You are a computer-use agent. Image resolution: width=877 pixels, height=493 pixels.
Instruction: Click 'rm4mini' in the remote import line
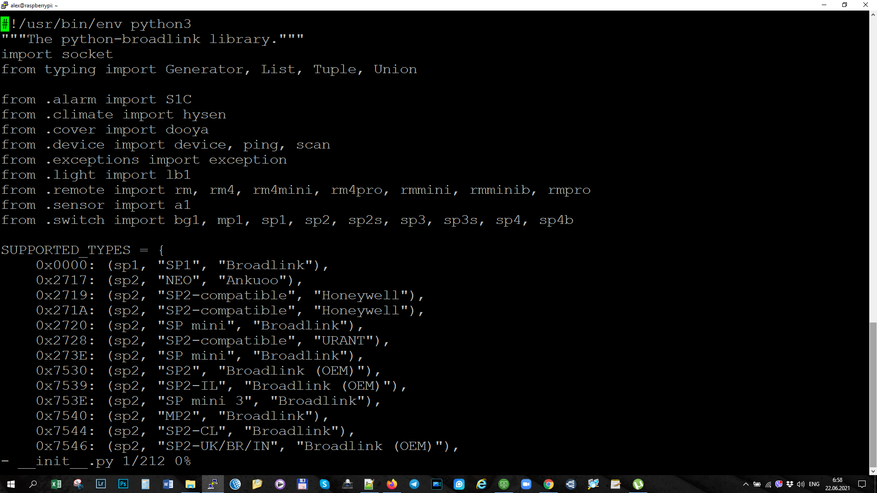point(282,190)
